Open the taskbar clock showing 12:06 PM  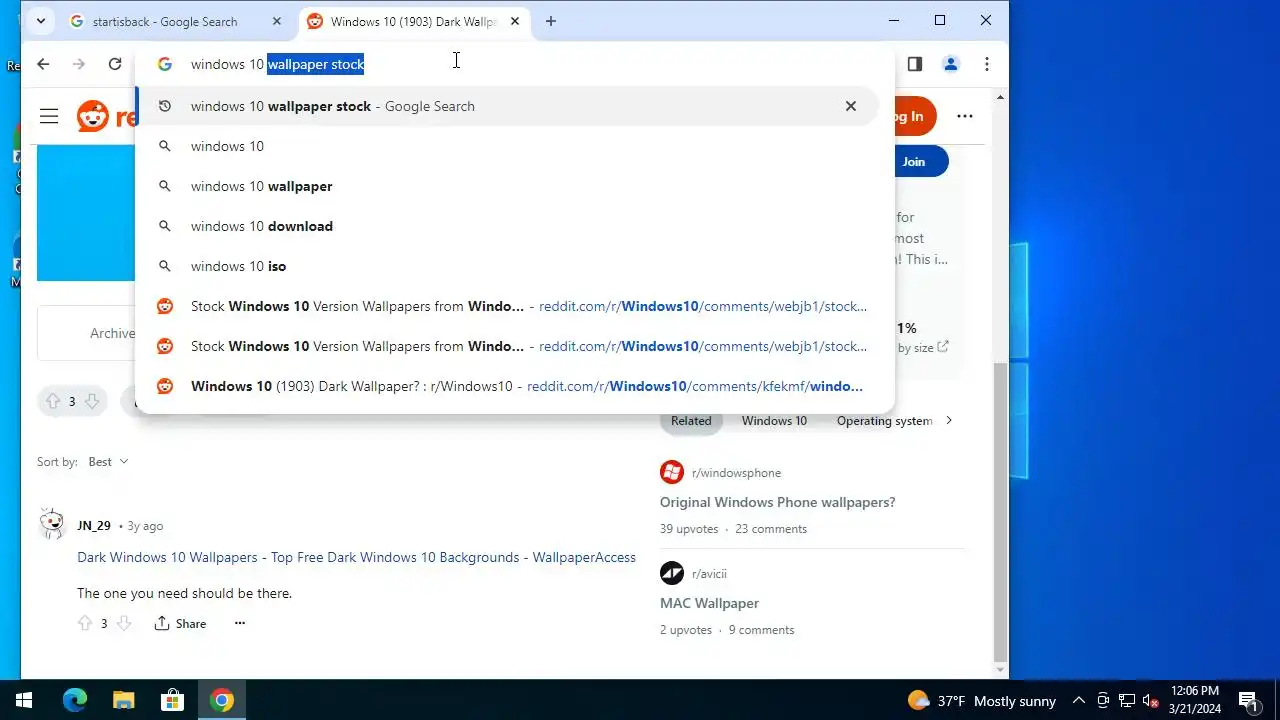pyautogui.click(x=1195, y=700)
